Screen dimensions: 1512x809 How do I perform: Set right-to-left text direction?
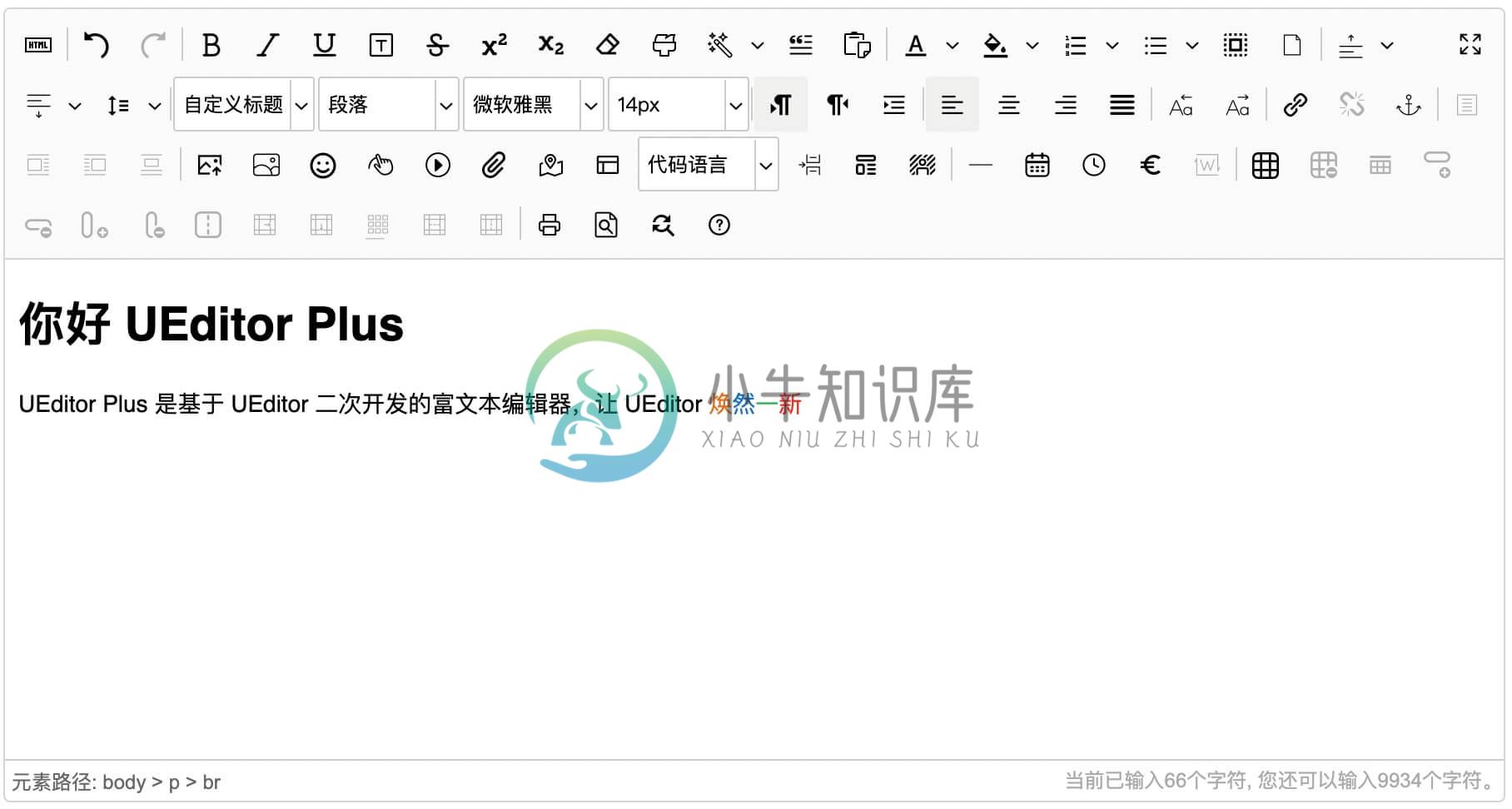pos(838,105)
